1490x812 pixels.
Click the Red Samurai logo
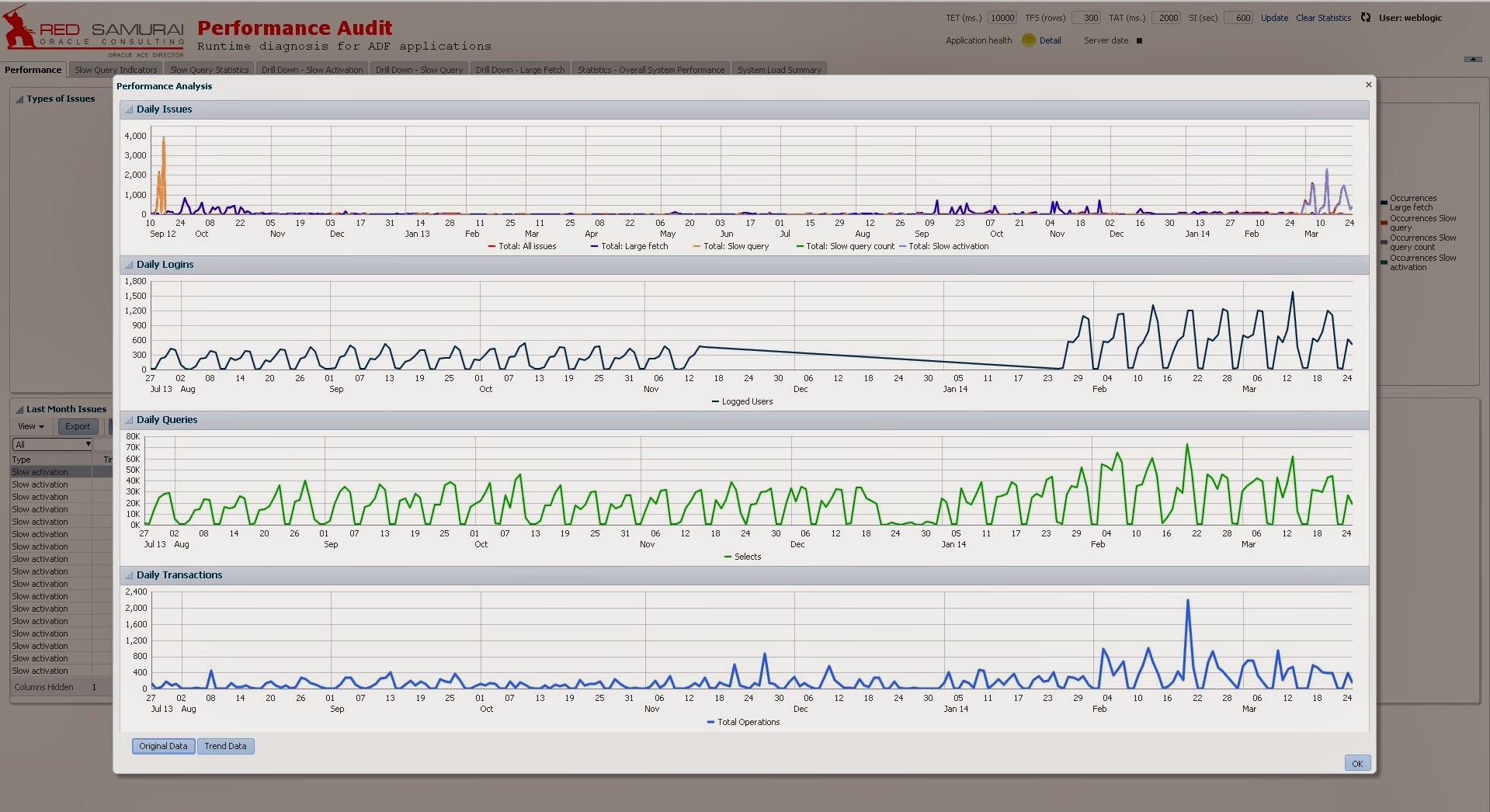point(94,31)
